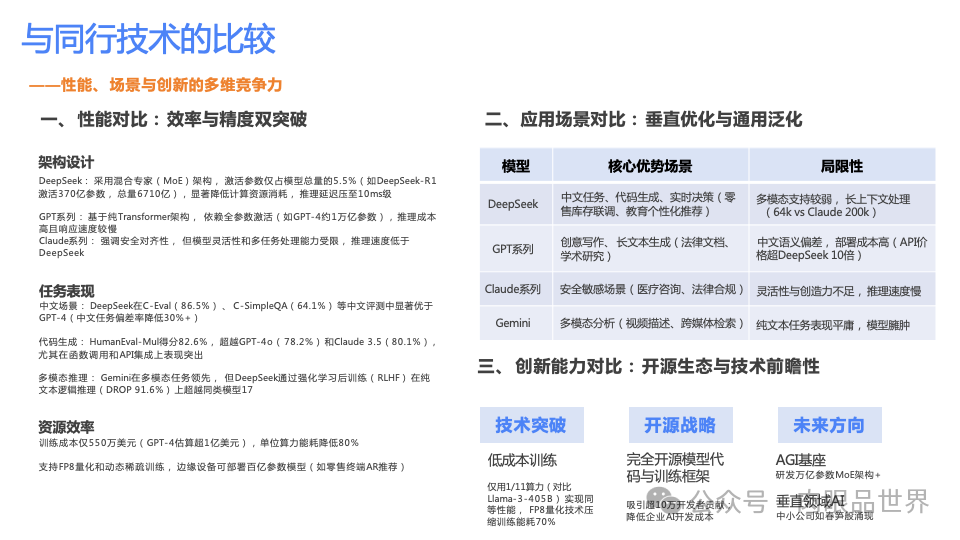Click the 资源效率 subheading
This screenshot has height=540, width=960.
pyautogui.click(x=66, y=427)
